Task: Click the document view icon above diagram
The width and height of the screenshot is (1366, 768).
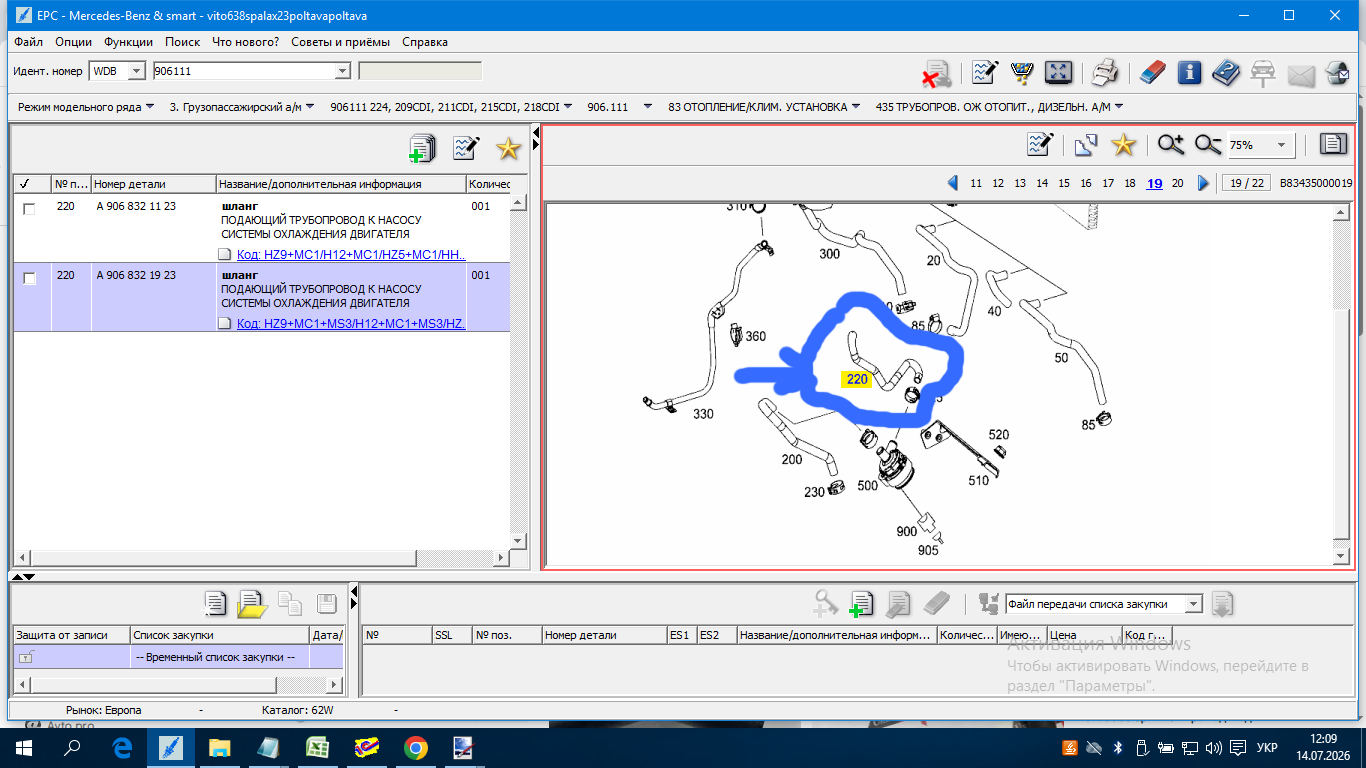Action: click(1333, 145)
